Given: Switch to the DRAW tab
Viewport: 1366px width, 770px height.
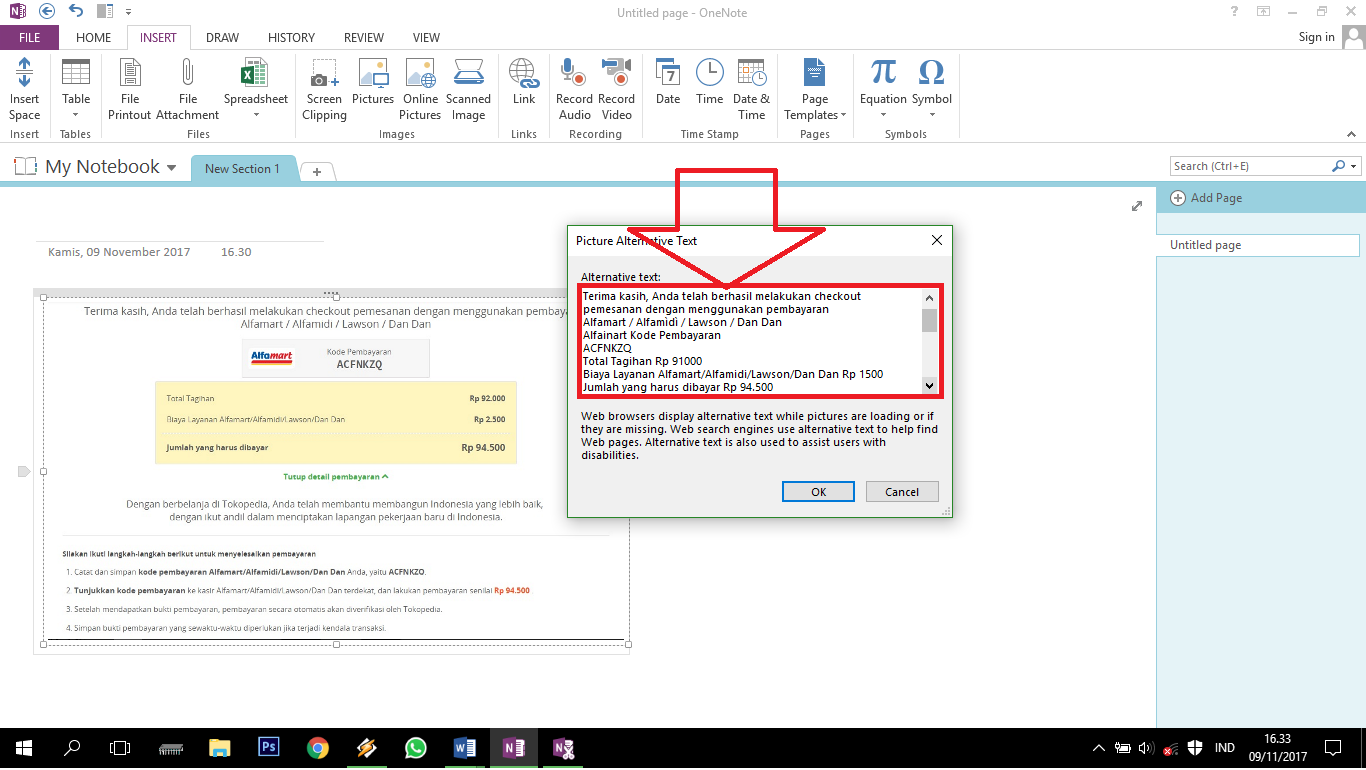Looking at the screenshot, I should [x=222, y=38].
